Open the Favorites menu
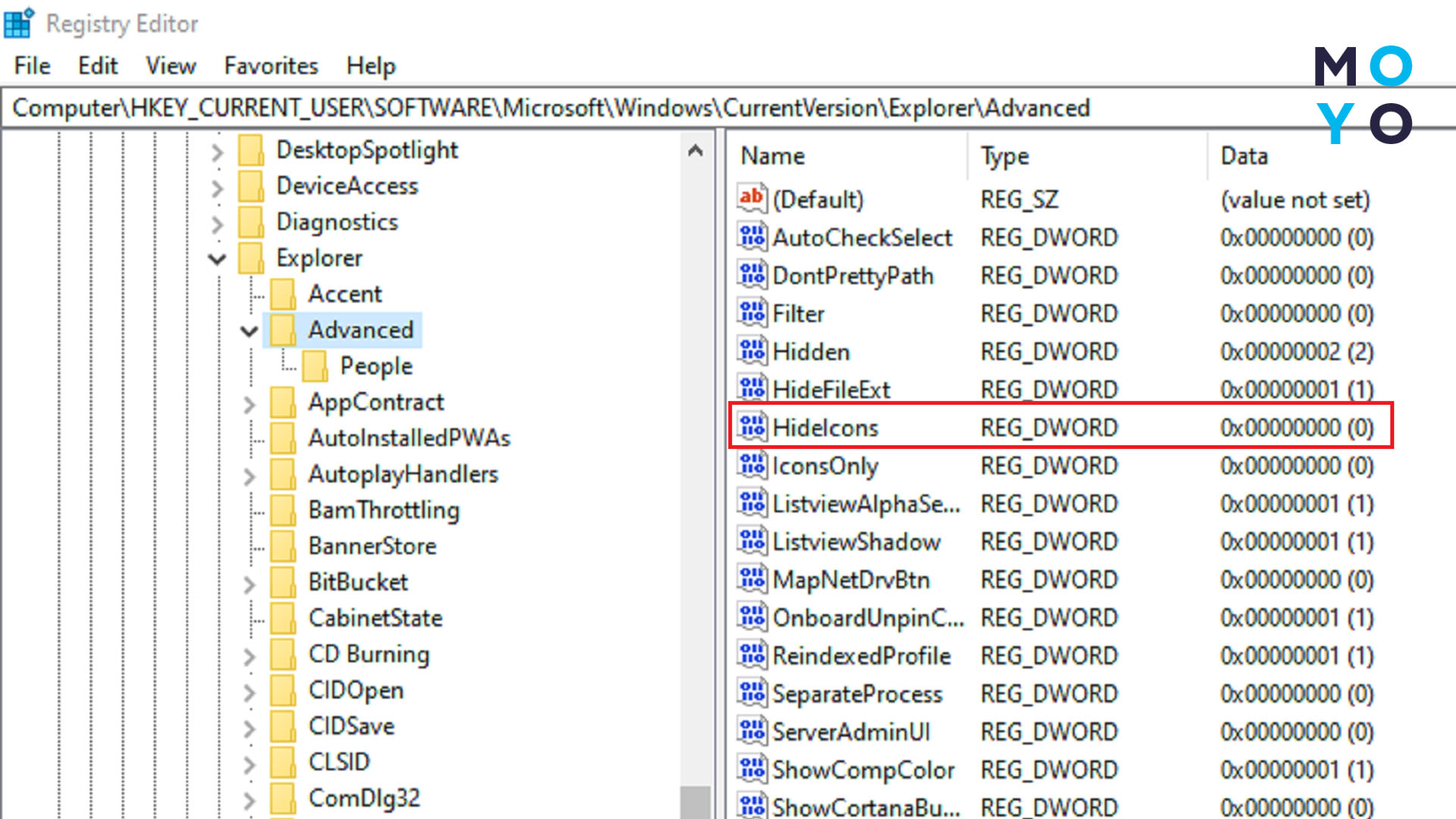Screen dimensions: 1456x819 [271, 66]
